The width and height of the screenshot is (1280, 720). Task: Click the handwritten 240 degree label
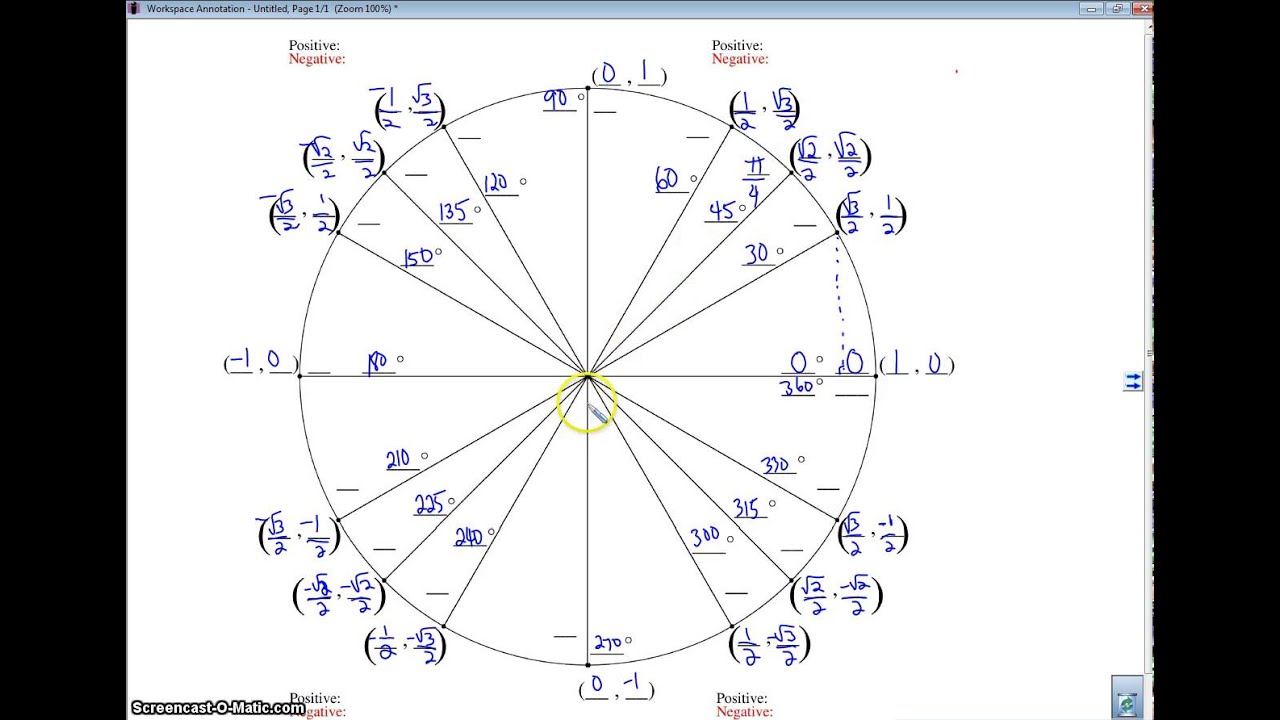[469, 537]
